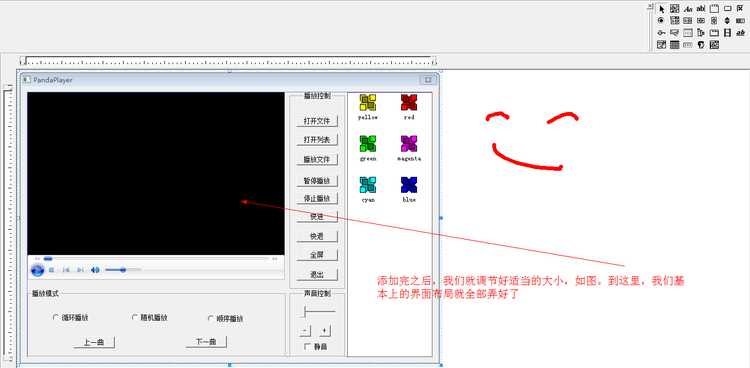The width and height of the screenshot is (750, 368).
Task: Click the media player volume slider
Action: pyautogui.click(x=122, y=270)
